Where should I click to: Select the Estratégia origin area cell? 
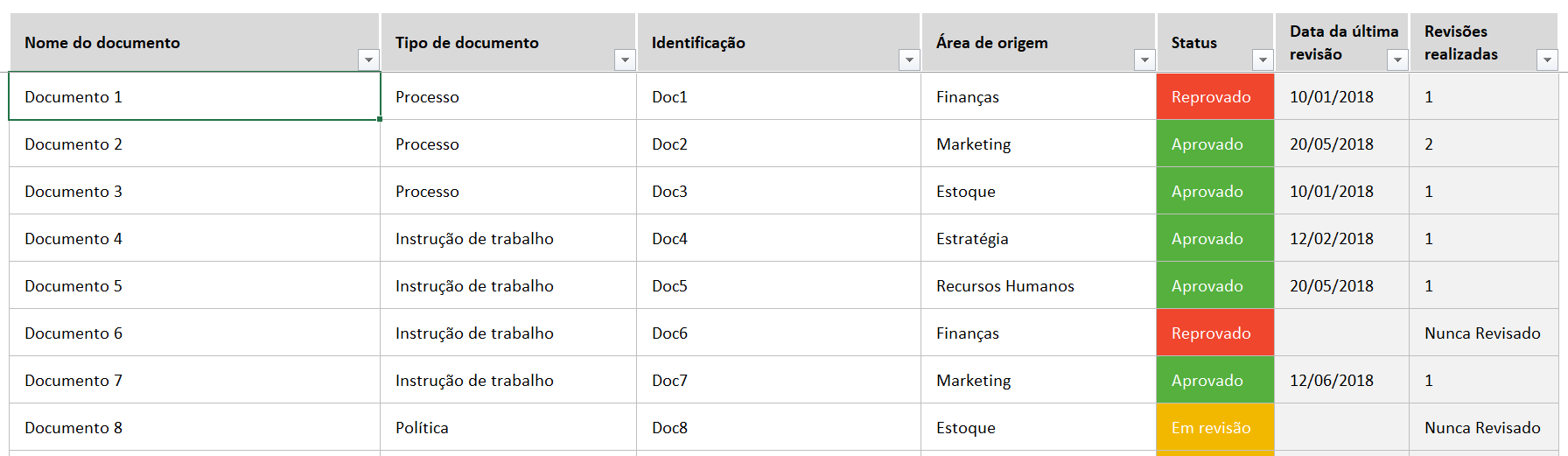(x=1039, y=238)
